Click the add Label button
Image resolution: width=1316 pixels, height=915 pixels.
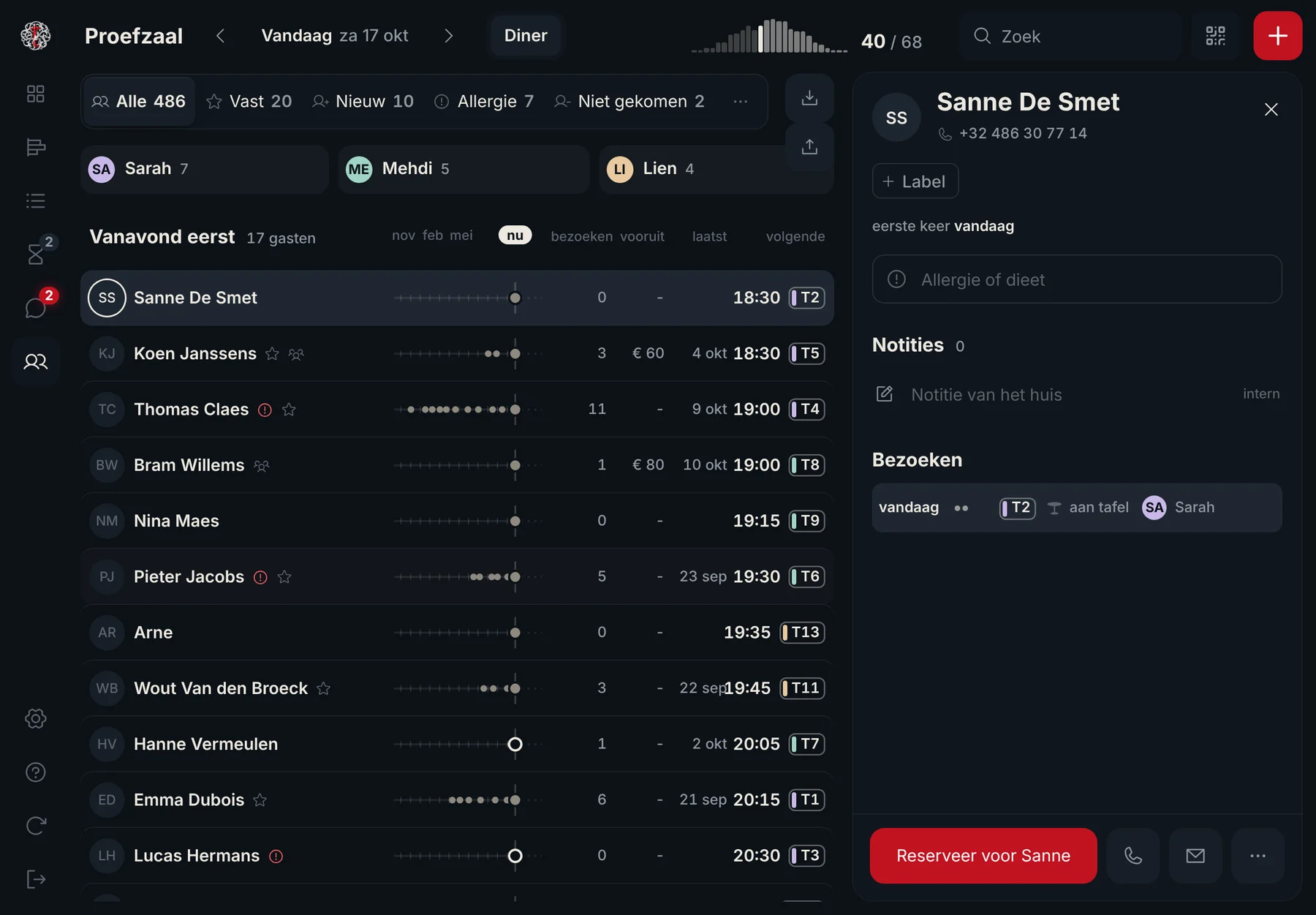click(x=915, y=181)
